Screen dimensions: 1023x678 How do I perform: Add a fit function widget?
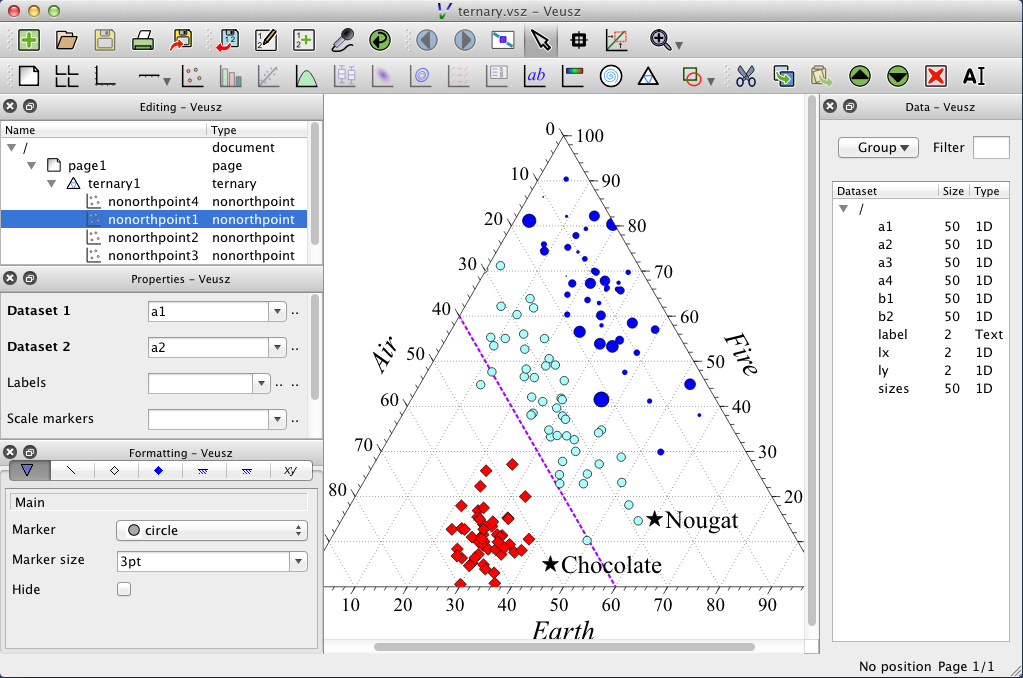click(x=268, y=76)
